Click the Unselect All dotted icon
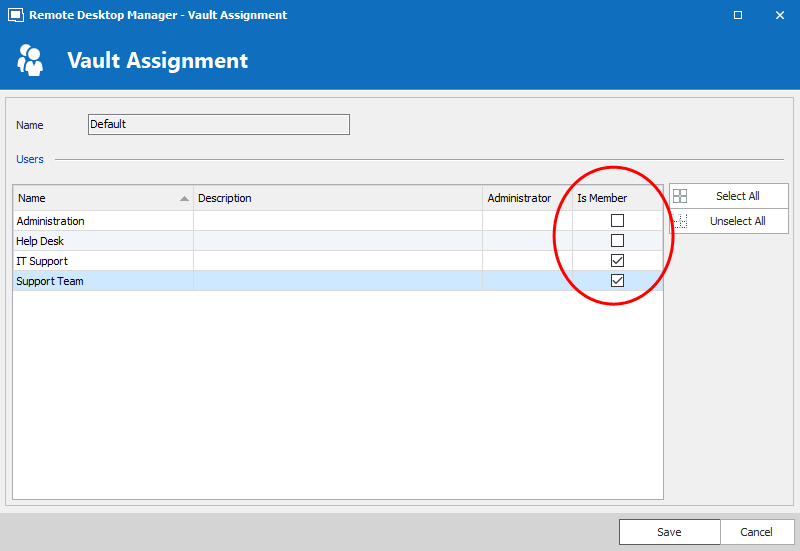The image size is (800, 551). pyautogui.click(x=680, y=221)
